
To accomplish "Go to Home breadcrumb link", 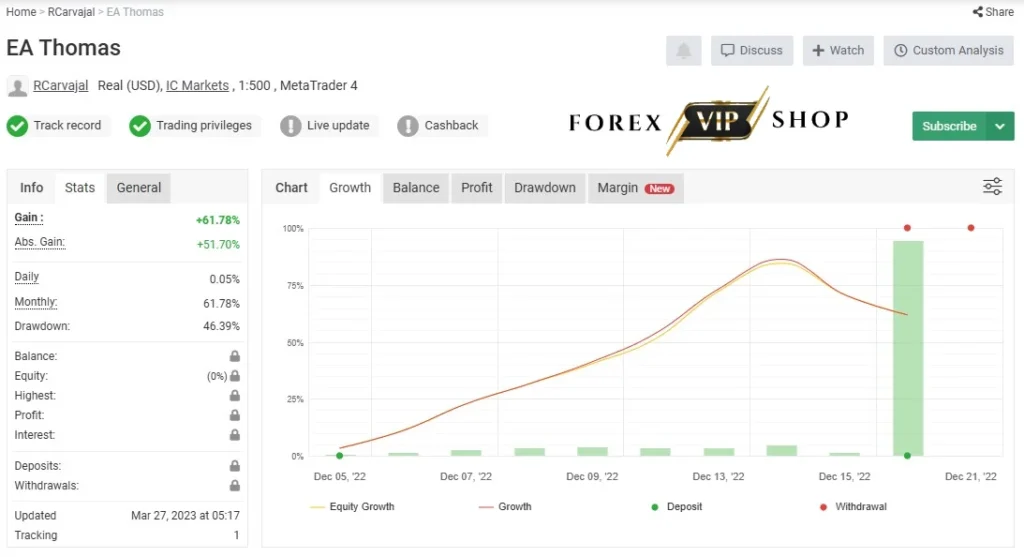I will pyautogui.click(x=21, y=12).
